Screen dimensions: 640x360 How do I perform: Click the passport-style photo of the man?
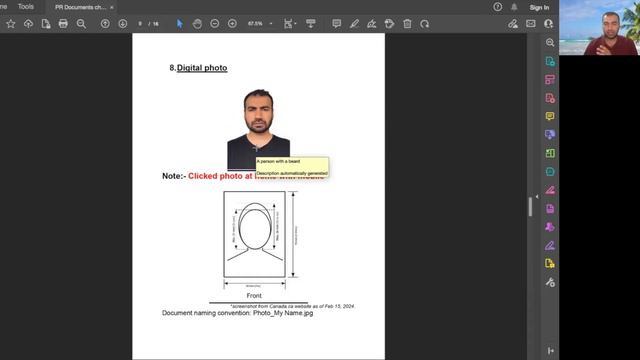[258, 129]
